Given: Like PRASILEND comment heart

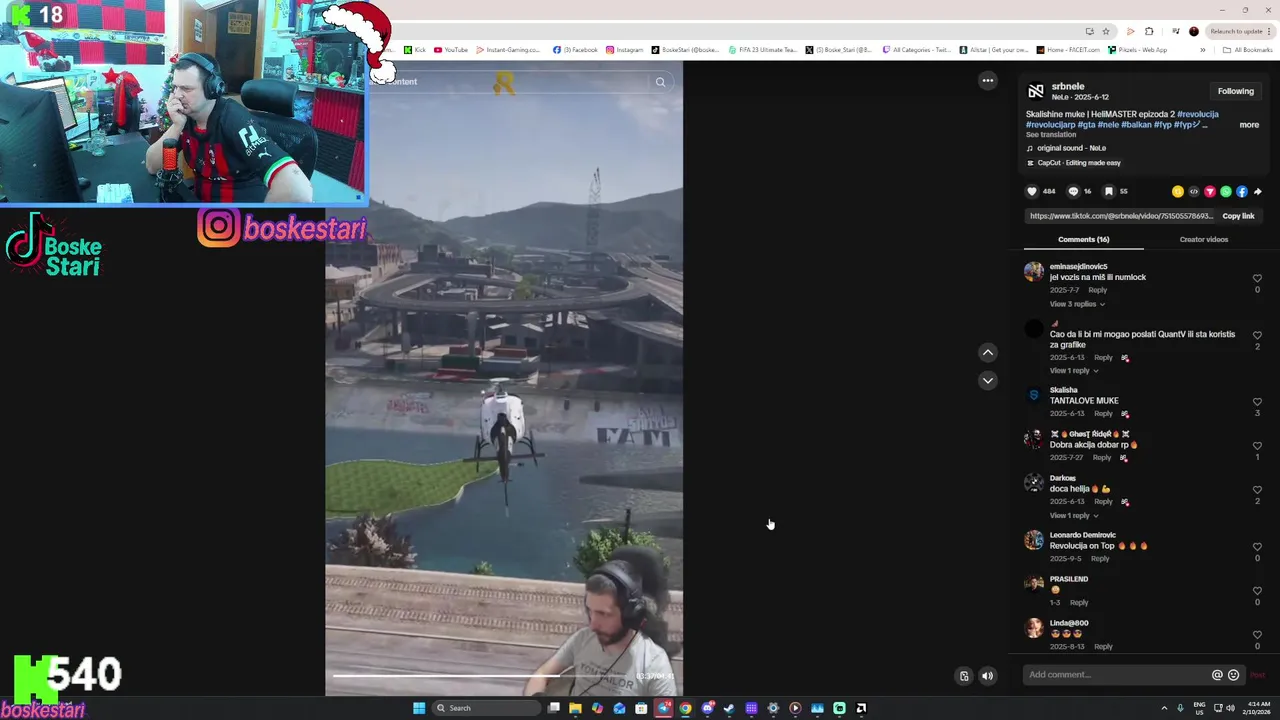Looking at the screenshot, I should [1257, 591].
